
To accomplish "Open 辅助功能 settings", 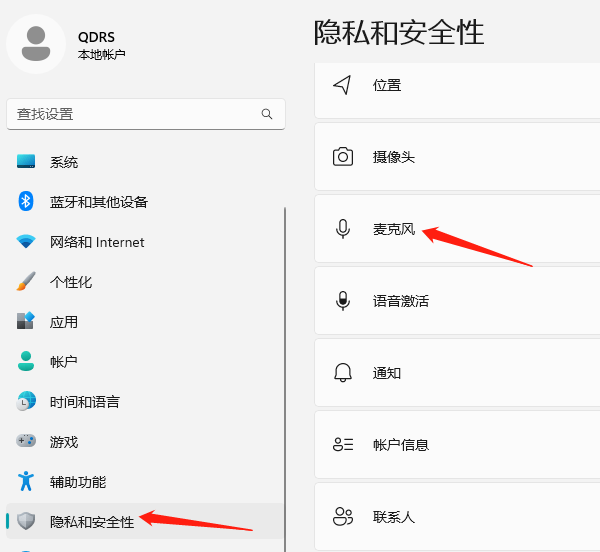I will [x=78, y=482].
